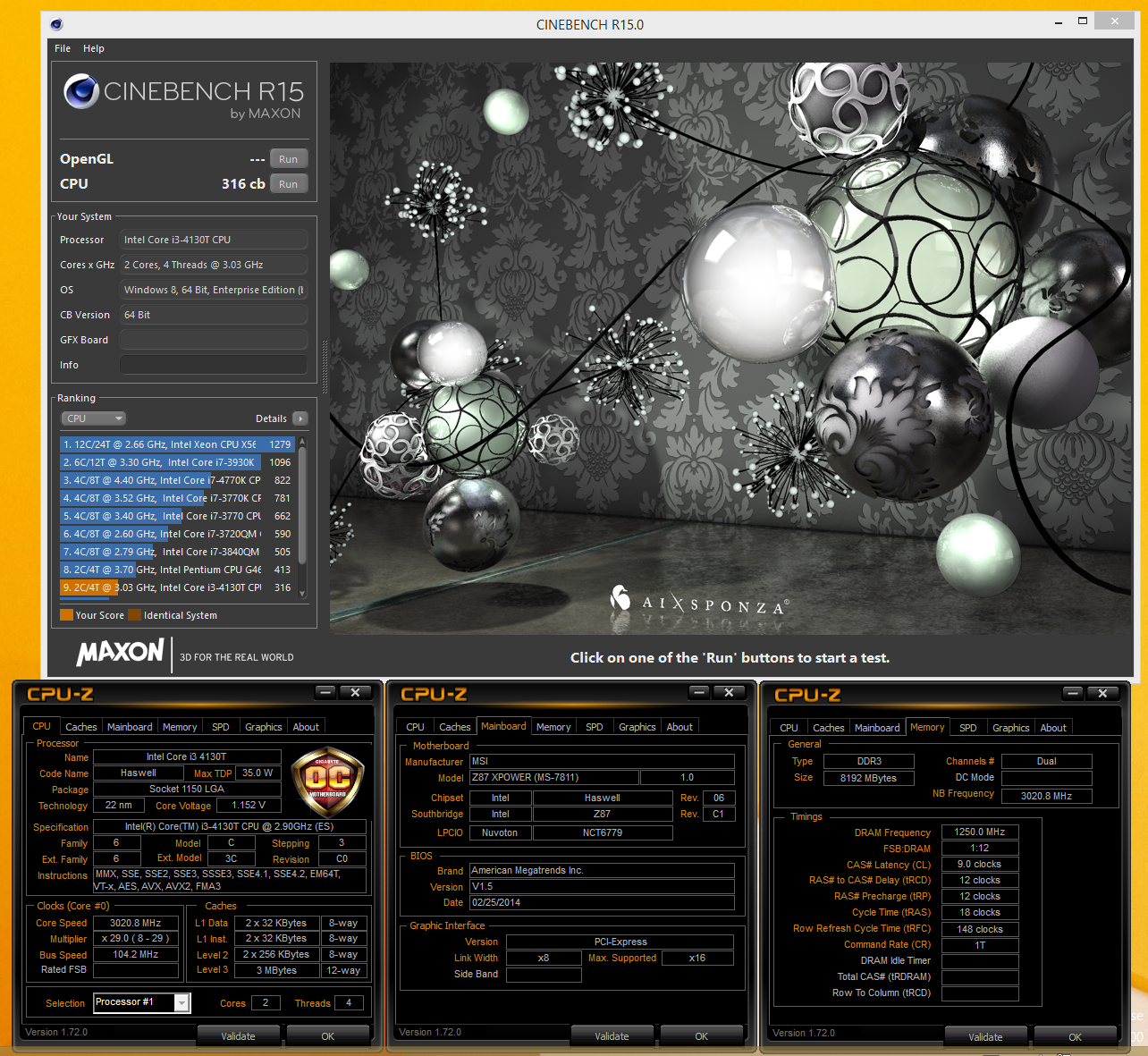Click the memory Size value 8192 MBytes
The width and height of the screenshot is (1148, 1056).
pos(868,778)
